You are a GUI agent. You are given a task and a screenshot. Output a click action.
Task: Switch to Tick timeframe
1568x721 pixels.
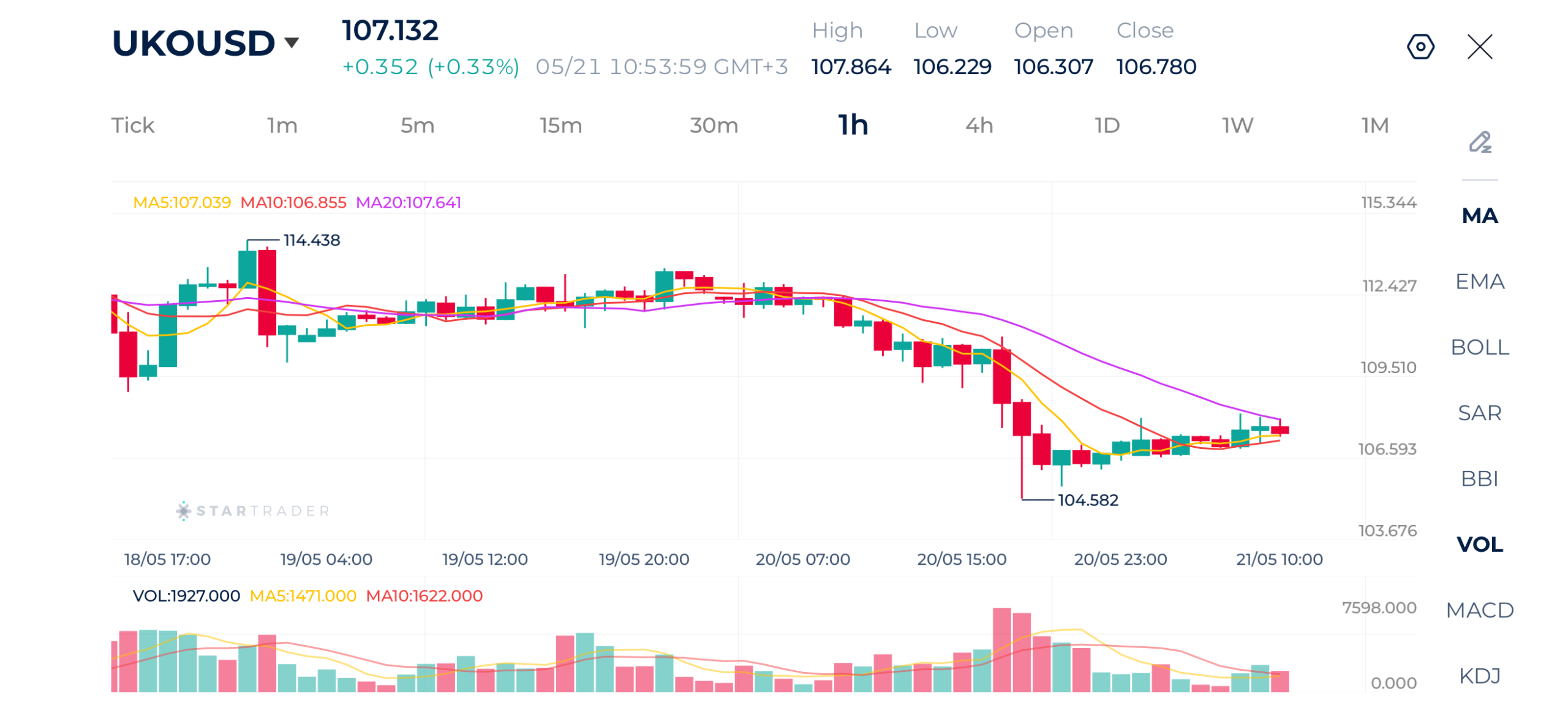tap(132, 125)
